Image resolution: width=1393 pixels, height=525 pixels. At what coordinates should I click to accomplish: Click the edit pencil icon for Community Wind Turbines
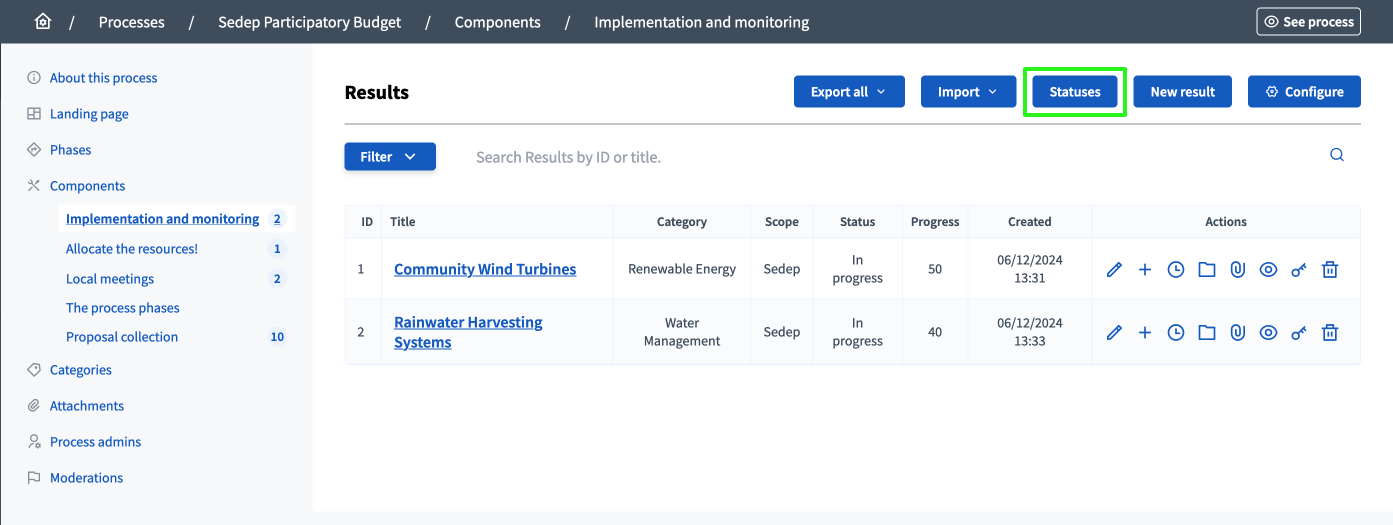(x=1114, y=269)
